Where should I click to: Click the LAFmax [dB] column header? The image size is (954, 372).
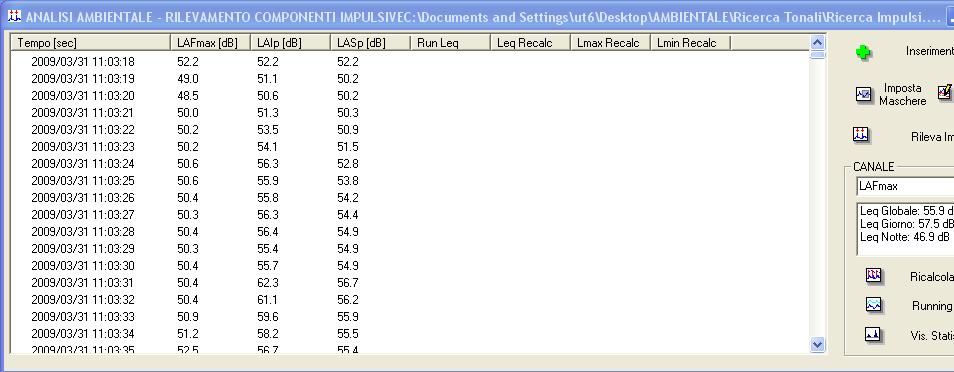[210, 43]
